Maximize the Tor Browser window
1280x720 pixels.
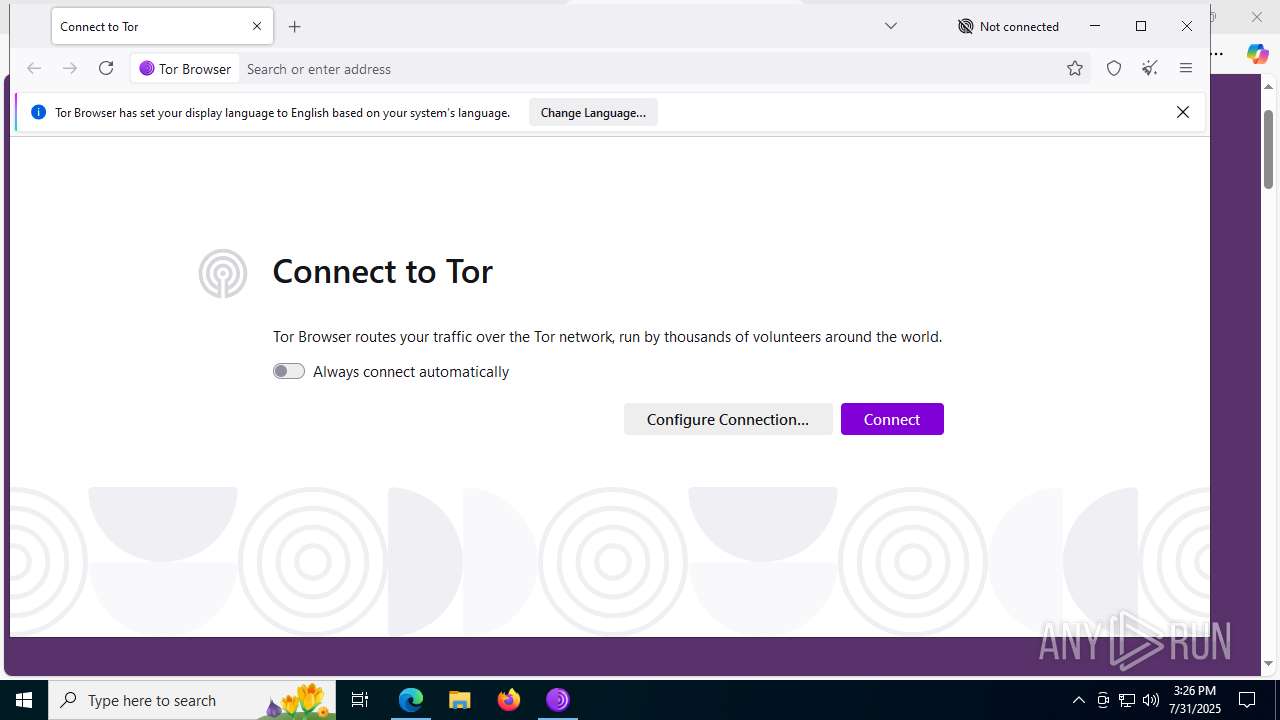coord(1141,27)
